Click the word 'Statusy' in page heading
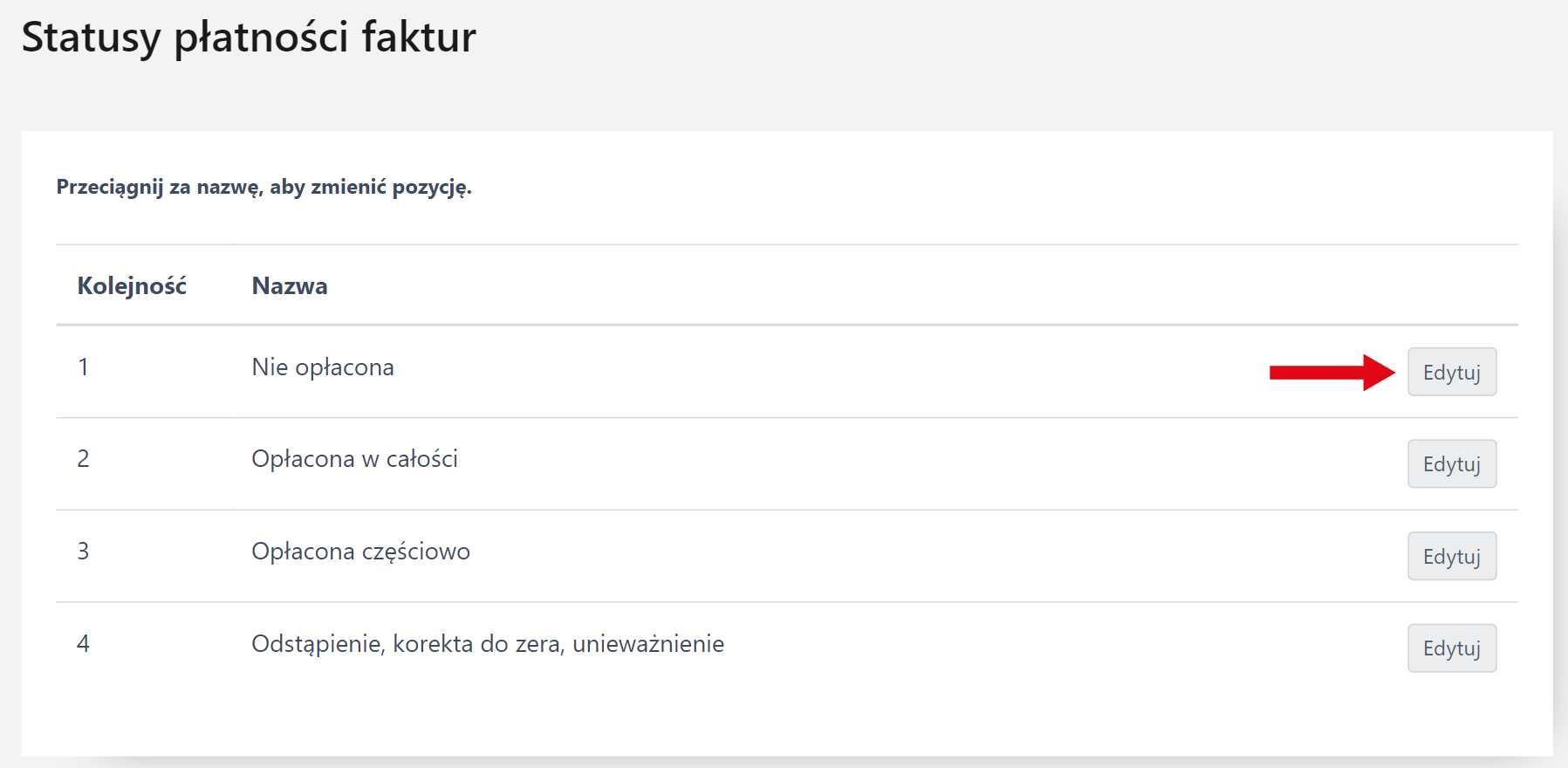The image size is (1568, 768). (x=91, y=38)
